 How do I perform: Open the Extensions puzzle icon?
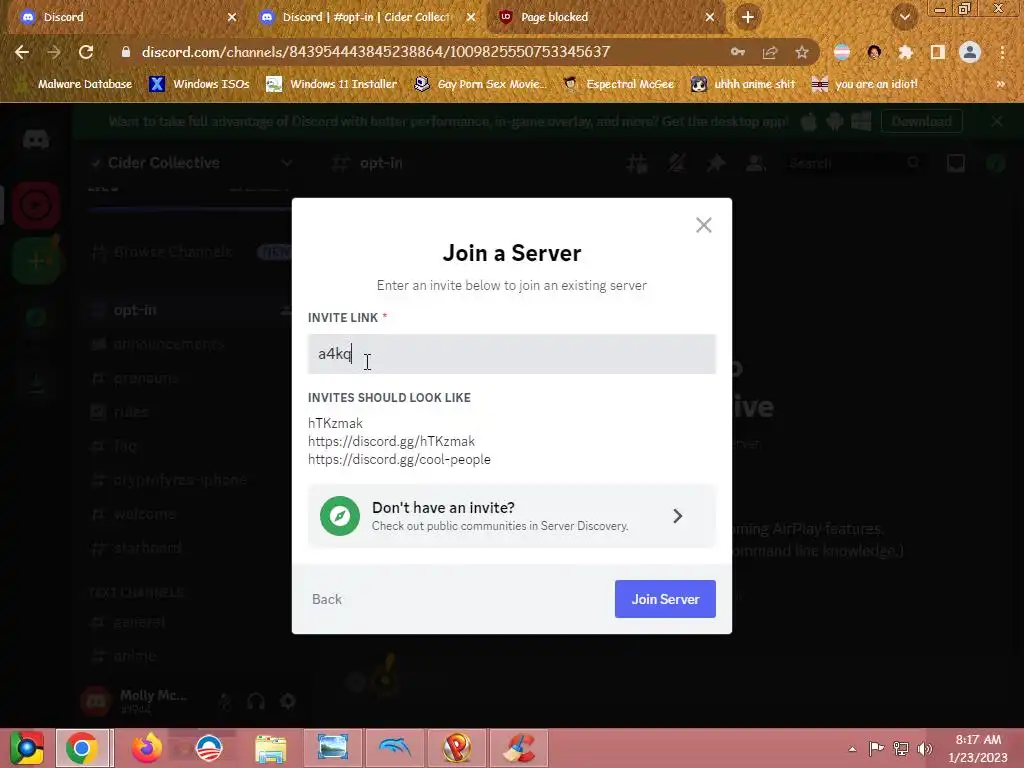(906, 52)
